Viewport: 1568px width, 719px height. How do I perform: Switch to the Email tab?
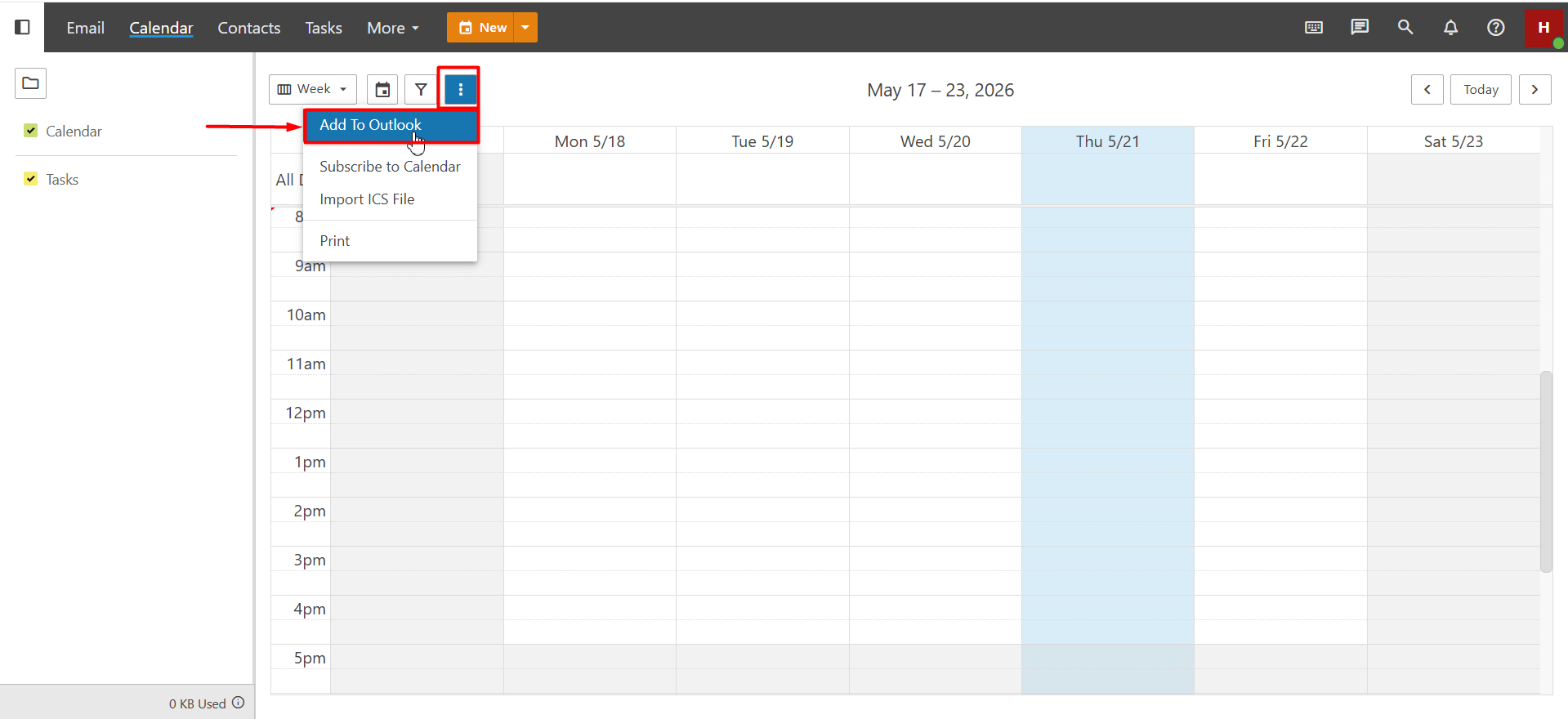click(x=86, y=28)
